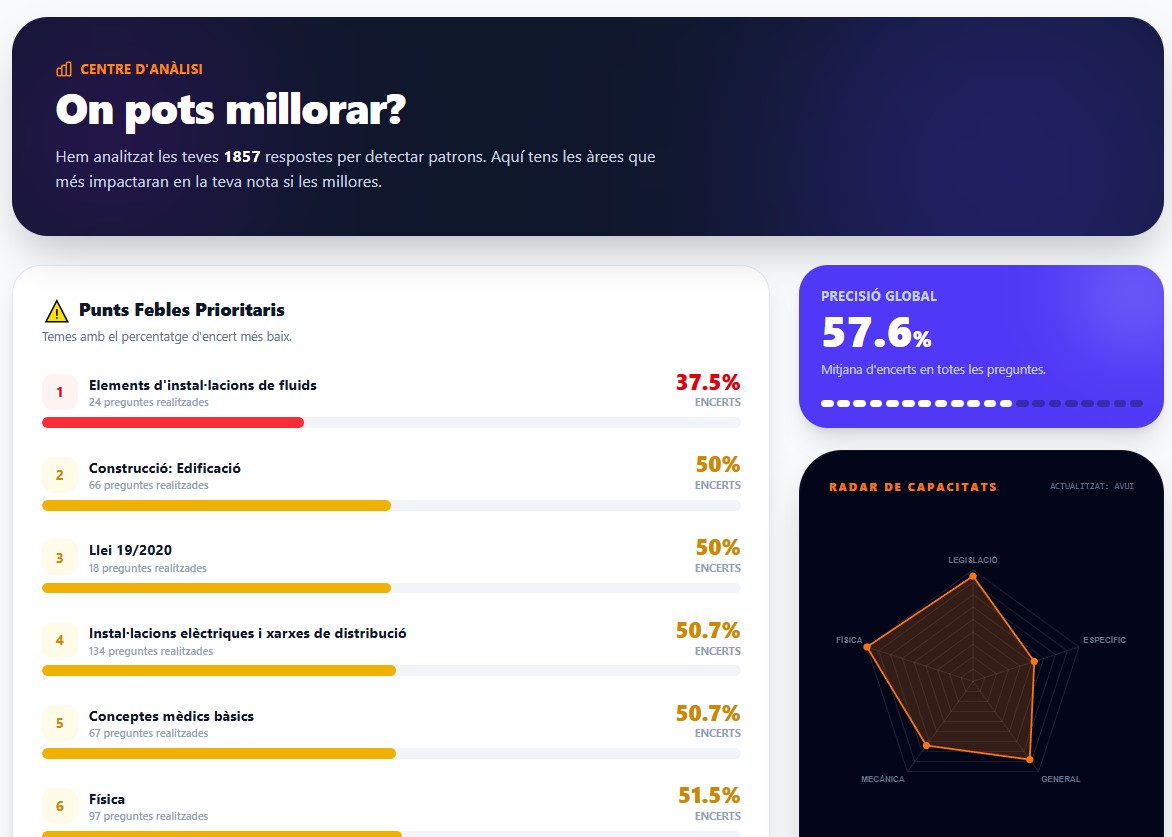Click the Legislació vertex on the radar chart

pos(972,577)
